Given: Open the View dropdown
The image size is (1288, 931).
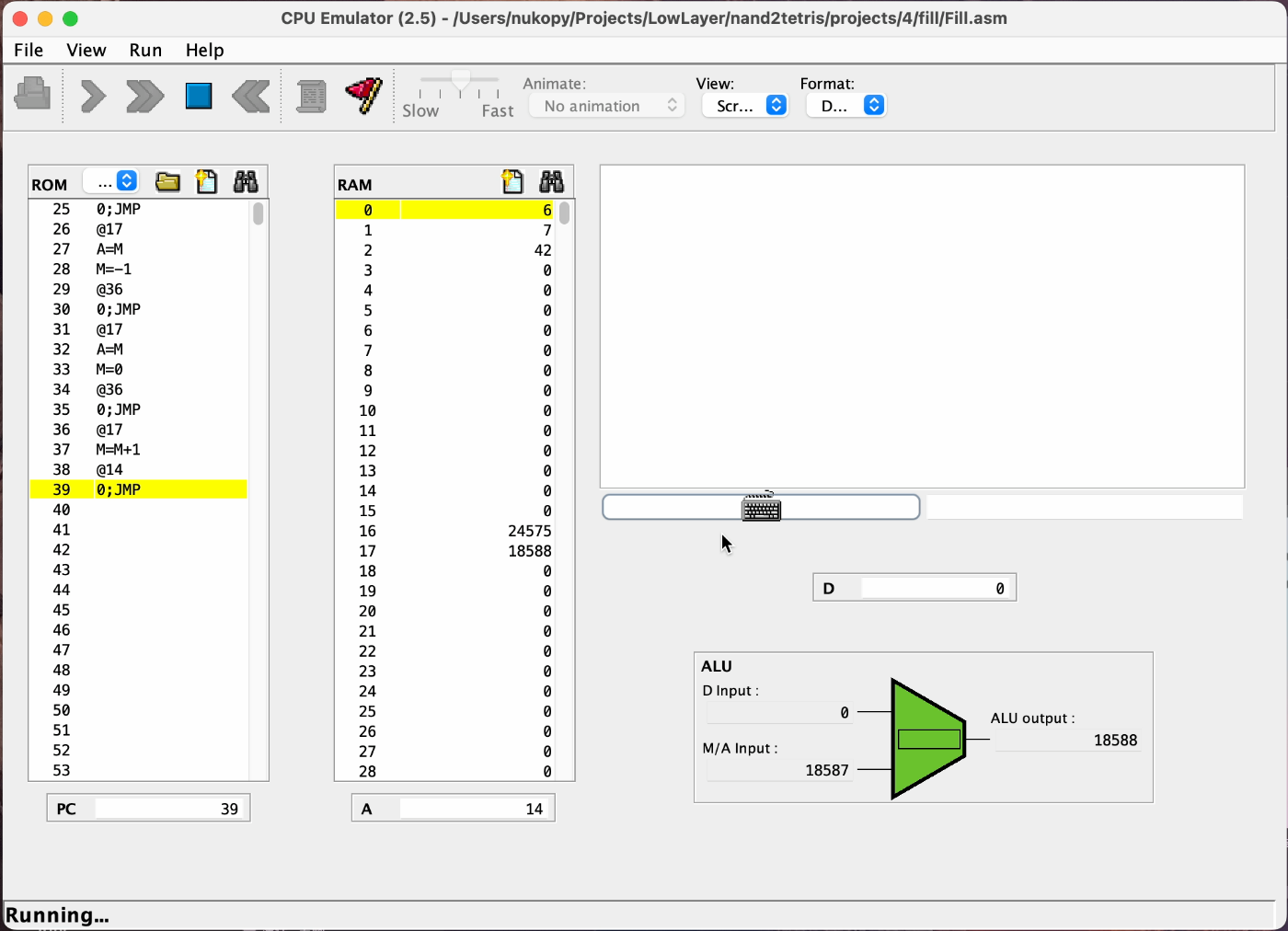Looking at the screenshot, I should coord(745,106).
